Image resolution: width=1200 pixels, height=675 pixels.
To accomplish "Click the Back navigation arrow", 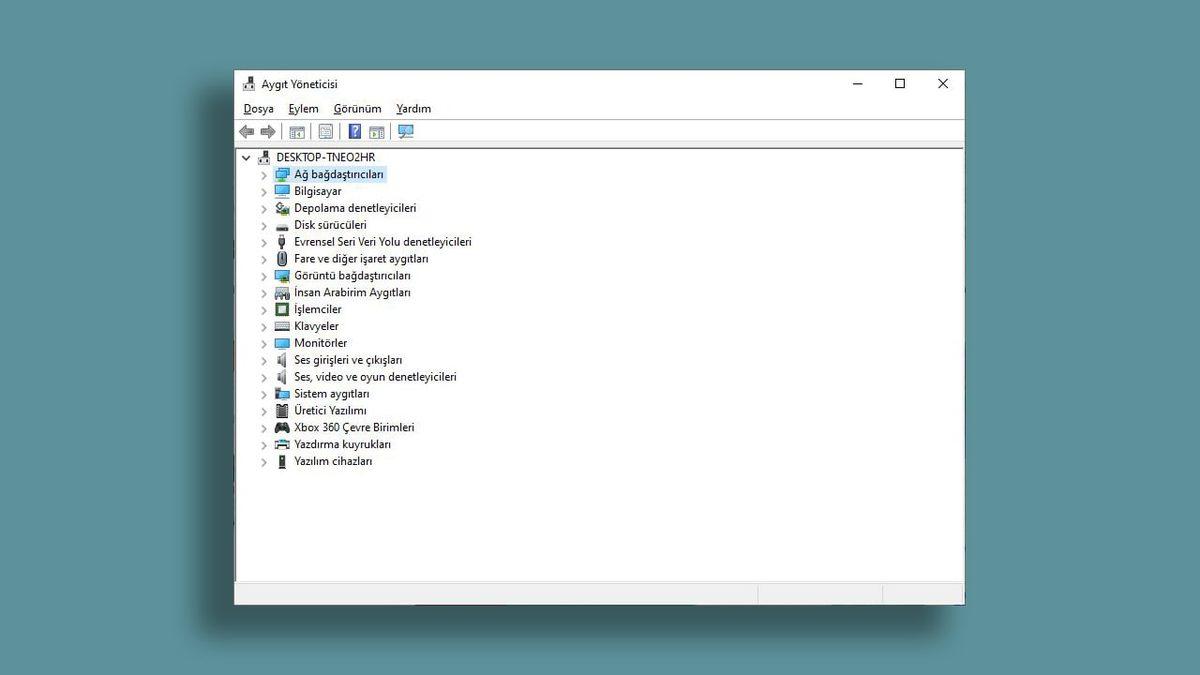I will pos(247,131).
